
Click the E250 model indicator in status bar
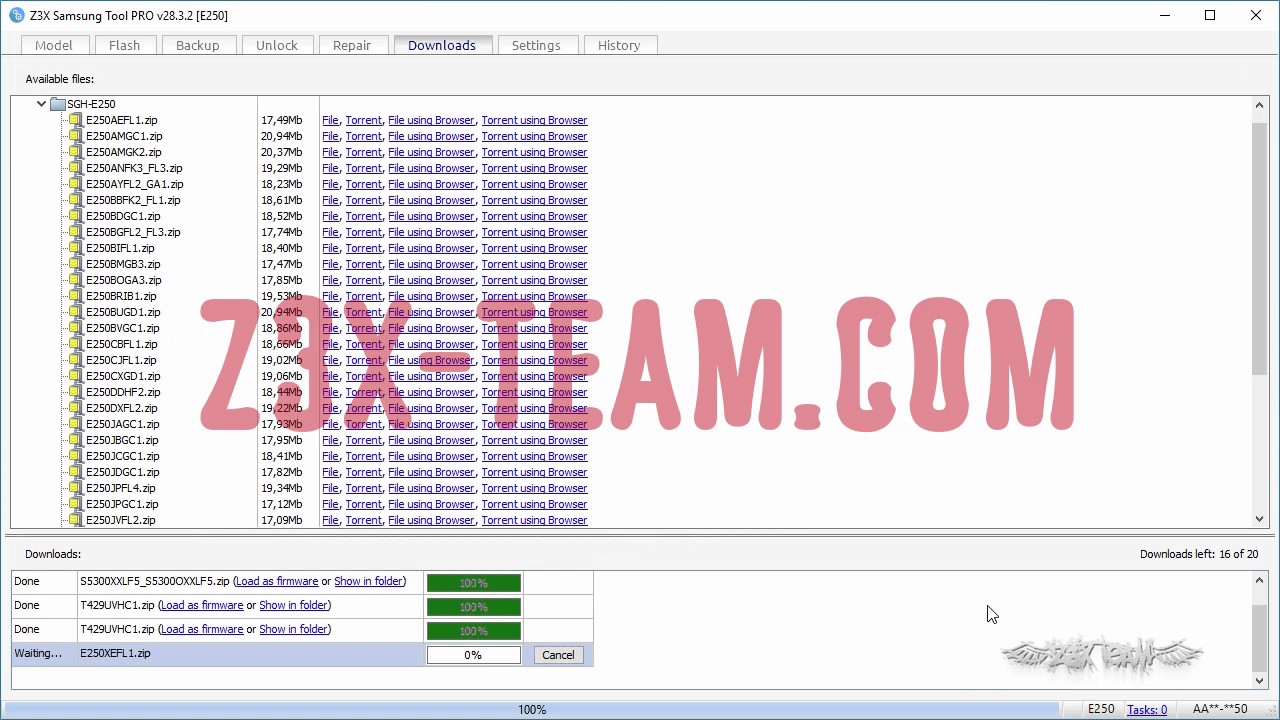(1101, 710)
